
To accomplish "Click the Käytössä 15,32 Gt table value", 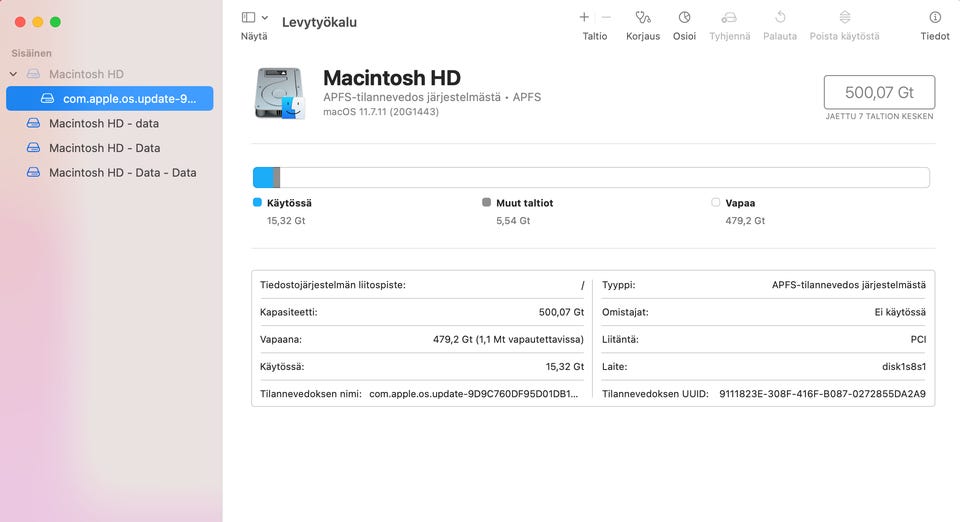I will [x=564, y=367].
